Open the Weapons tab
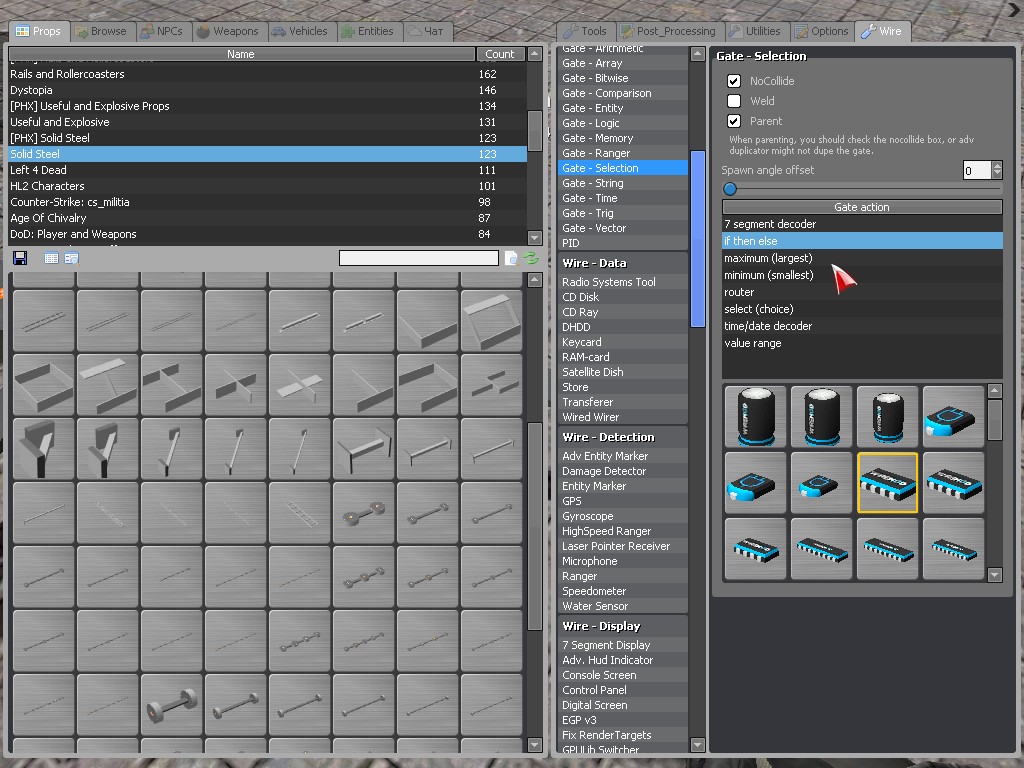This screenshot has height=768, width=1024. point(227,31)
